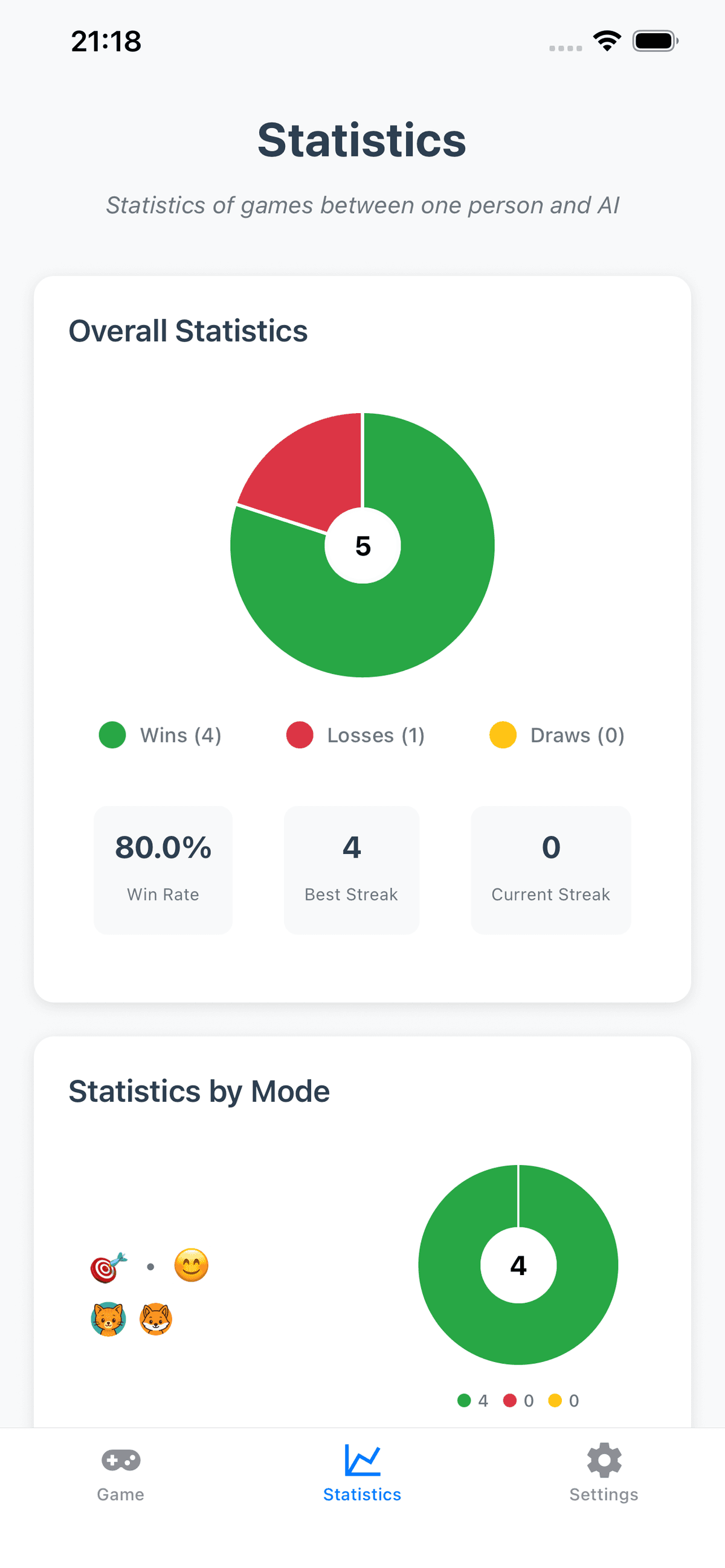Viewport: 725px width, 1568px height.
Task: Tap the 80.0% Win Rate card
Action: click(x=163, y=869)
